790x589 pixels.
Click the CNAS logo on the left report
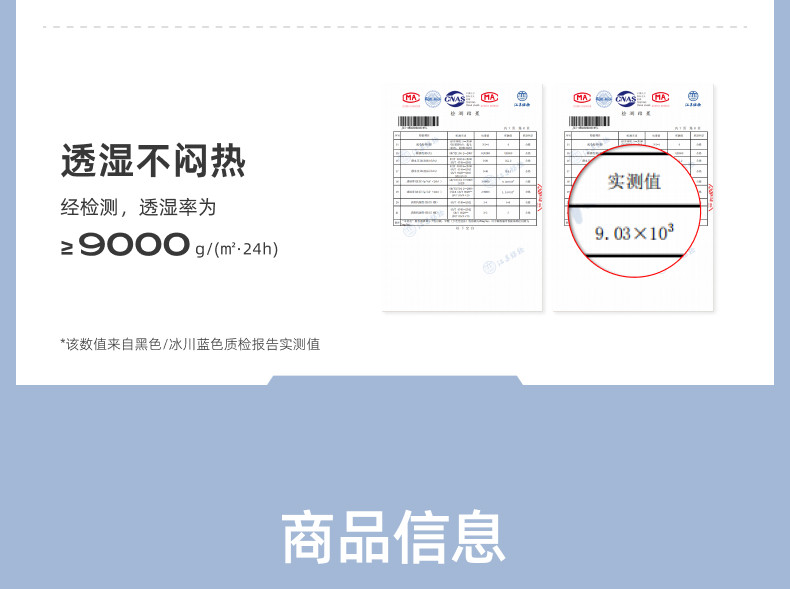coord(456,98)
